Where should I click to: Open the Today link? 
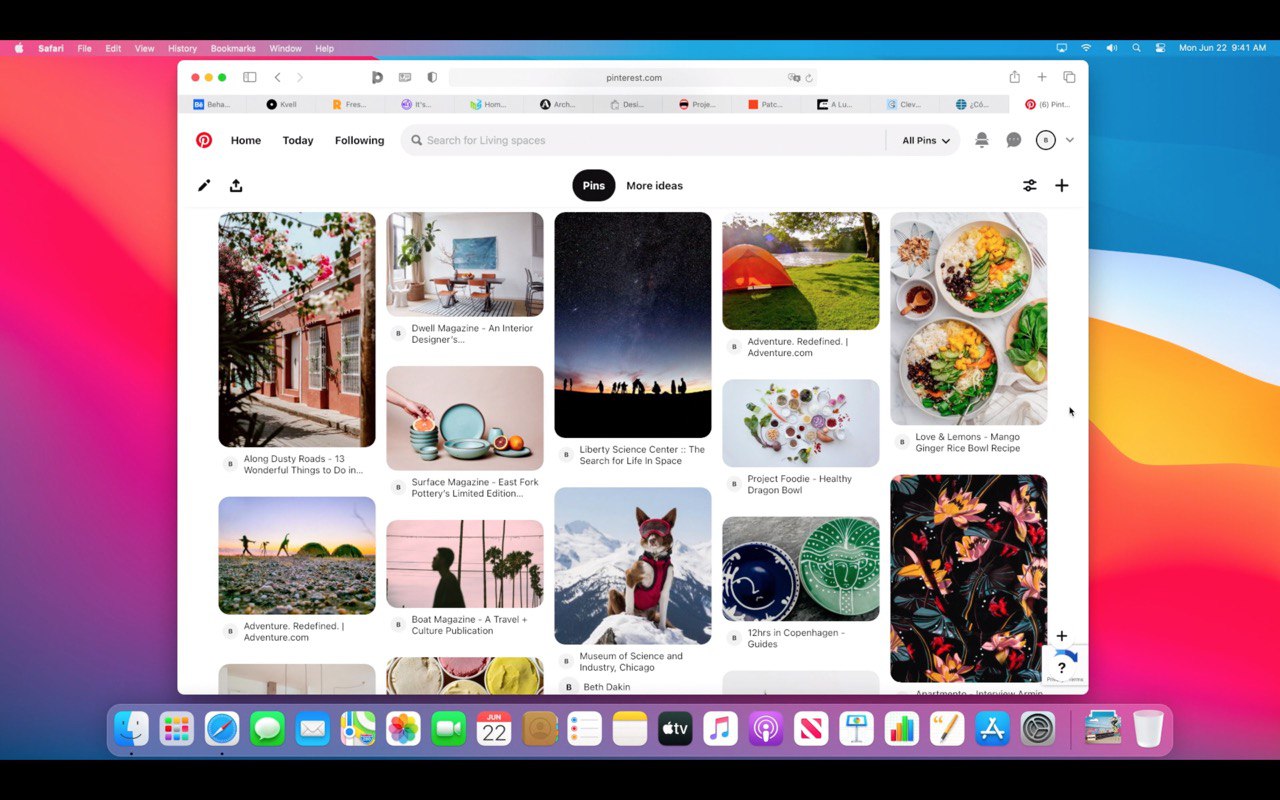point(298,141)
